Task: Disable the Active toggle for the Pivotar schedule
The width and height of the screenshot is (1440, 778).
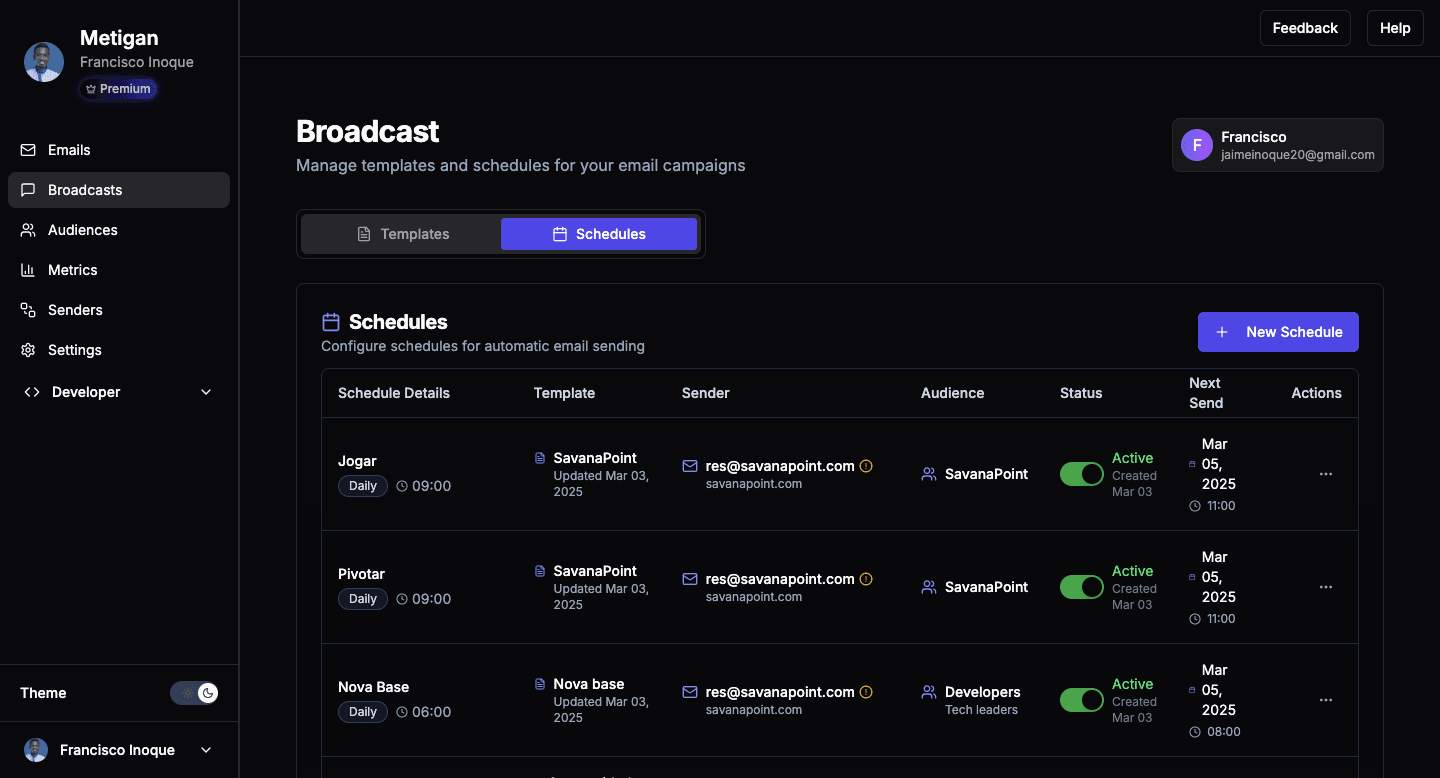Action: click(x=1082, y=587)
